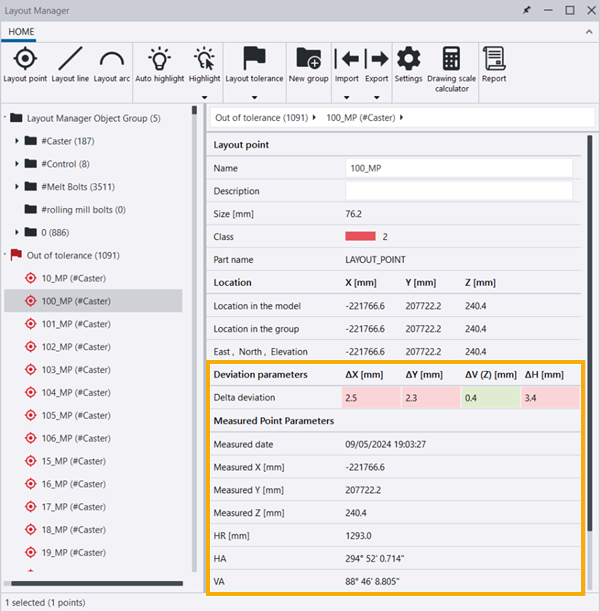Select the Layout arc tool
600x611 pixels.
[x=113, y=58]
